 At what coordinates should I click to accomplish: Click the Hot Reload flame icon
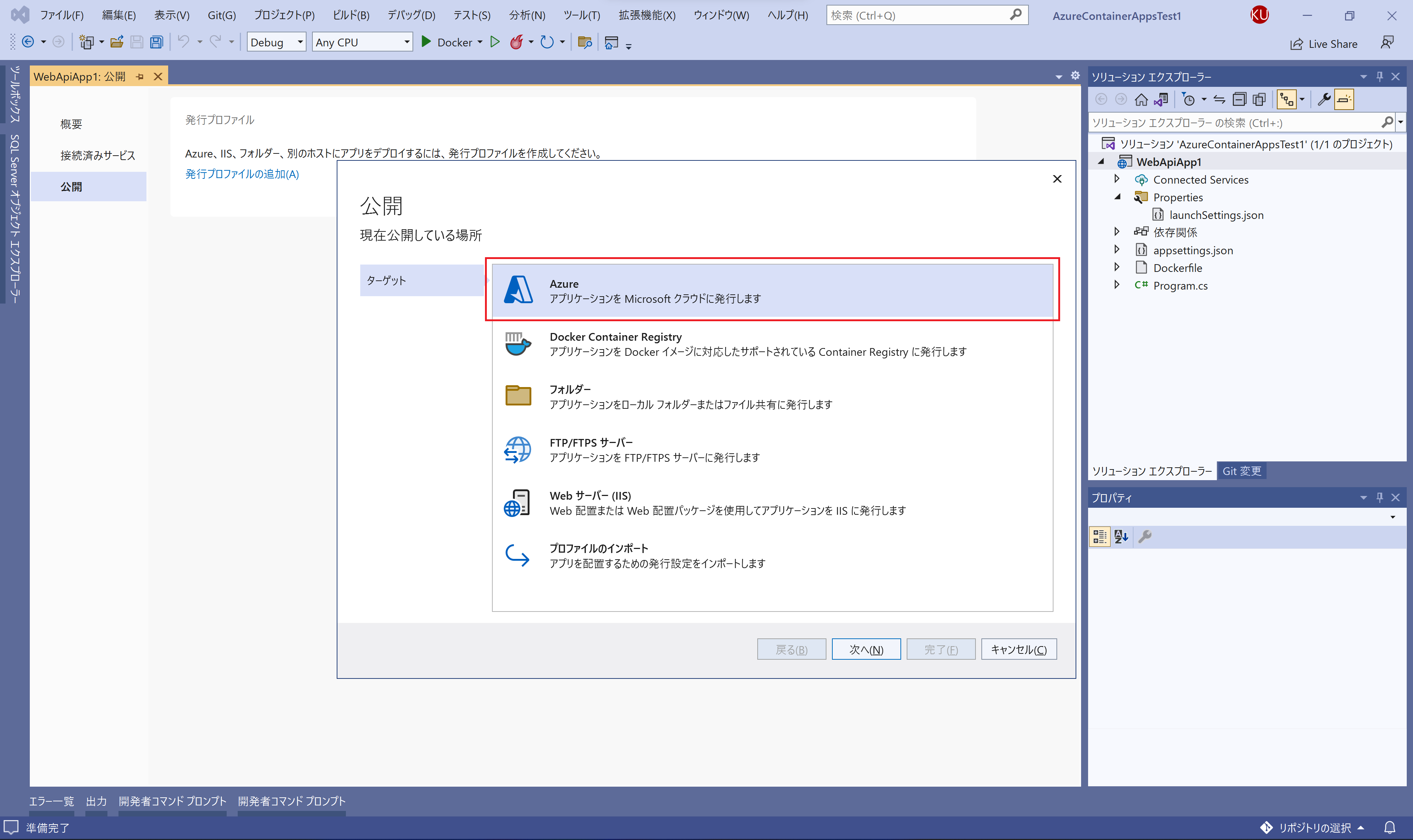(x=516, y=42)
